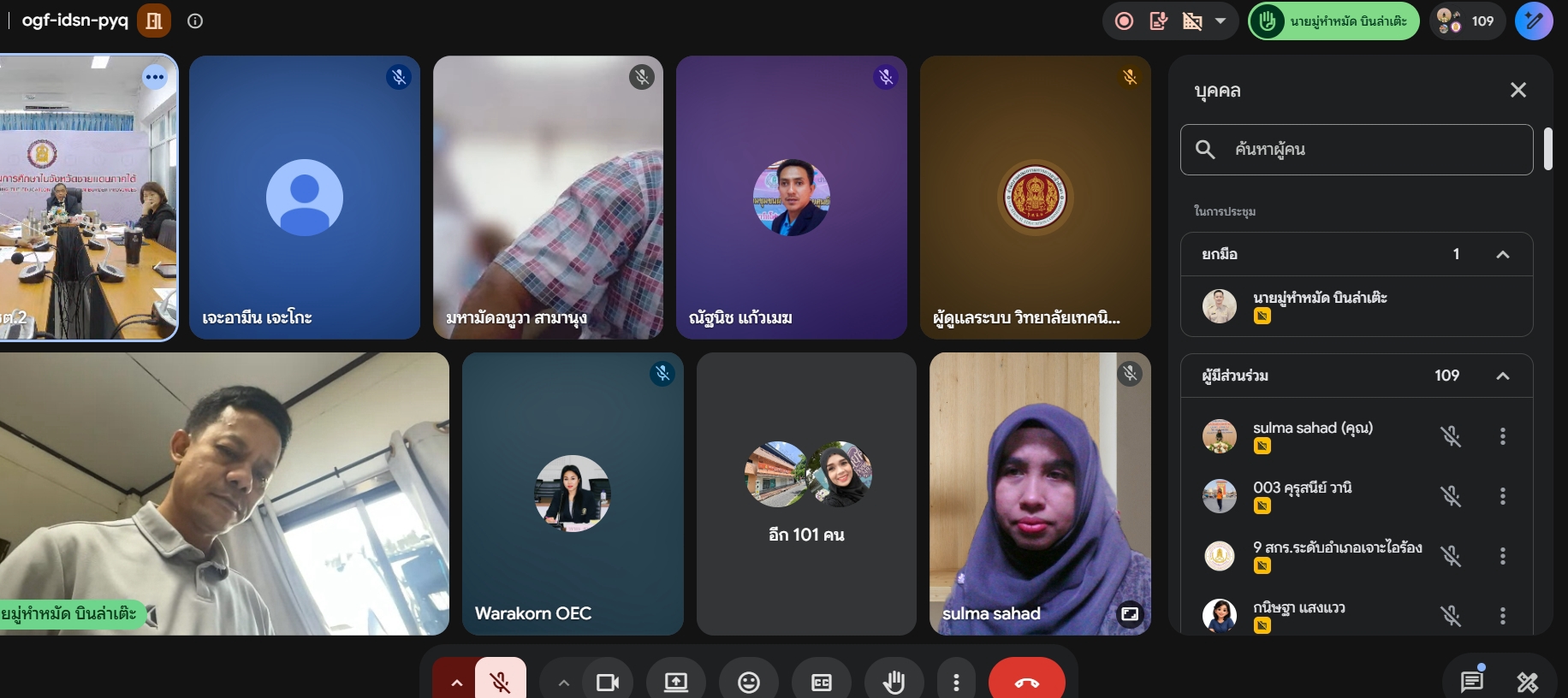This screenshot has width=1568, height=698.
Task: Click the red leave call button
Action: click(1026, 681)
